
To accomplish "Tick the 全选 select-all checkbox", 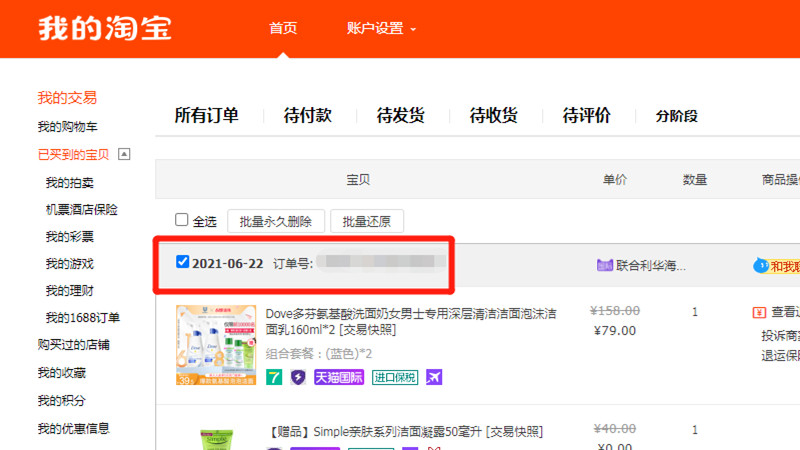I will (182, 219).
